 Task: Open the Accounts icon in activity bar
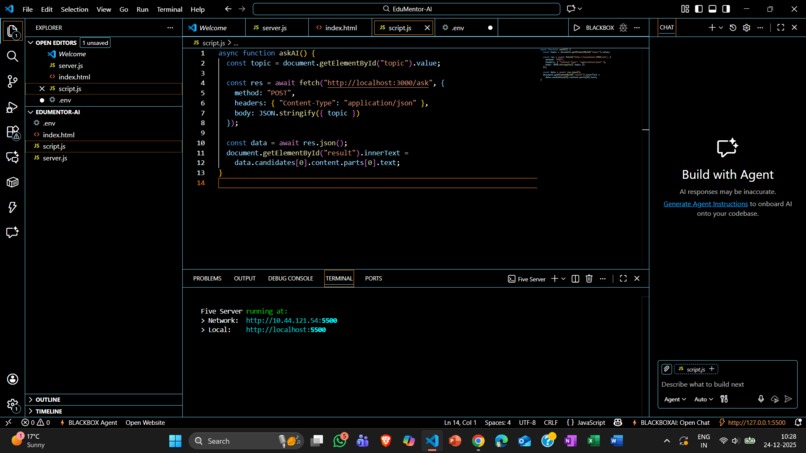tap(12, 379)
